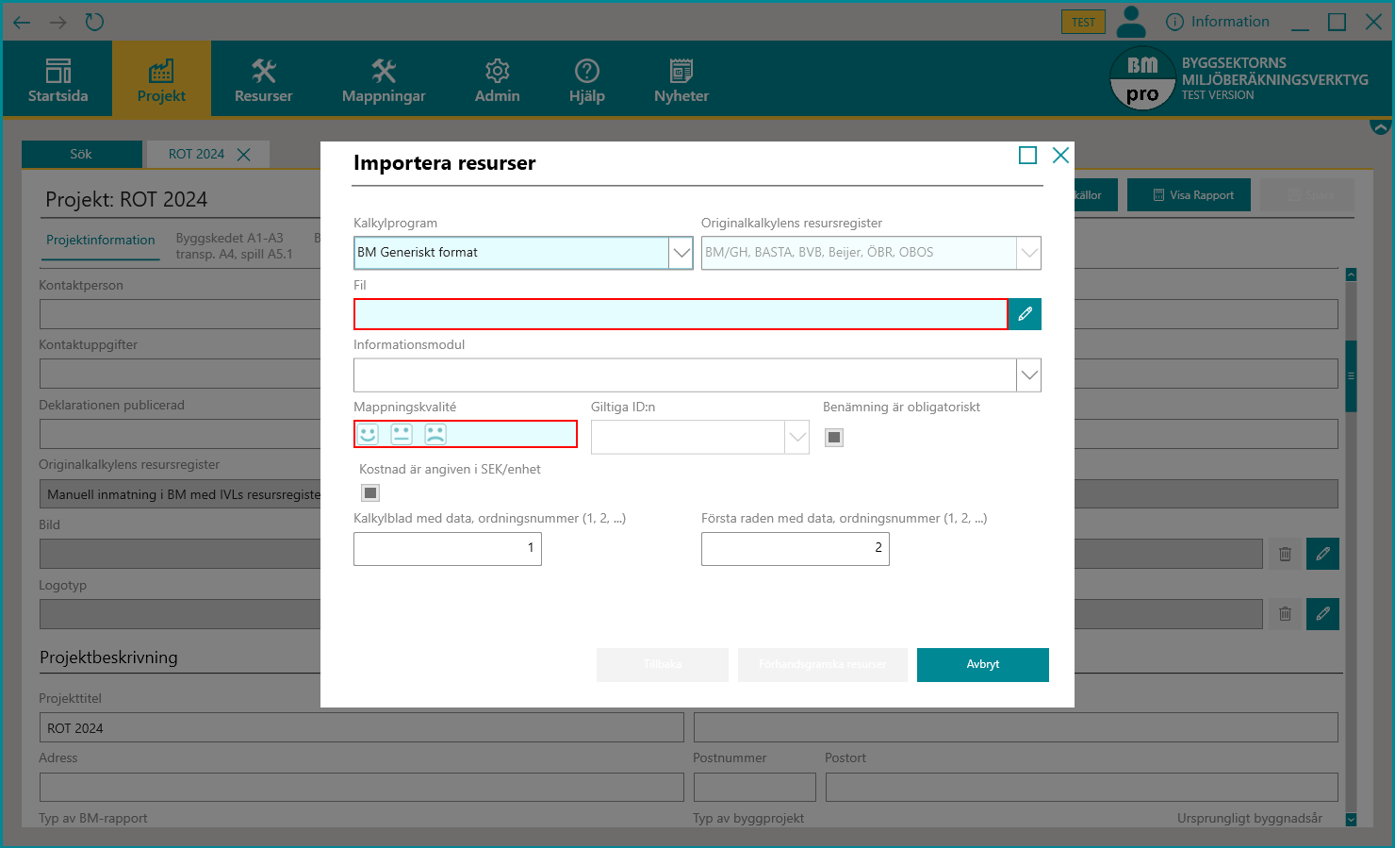Viewport: 1395px width, 848px height.
Task: Toggle Benämning är obligatoriskt checkbox
Action: (834, 437)
